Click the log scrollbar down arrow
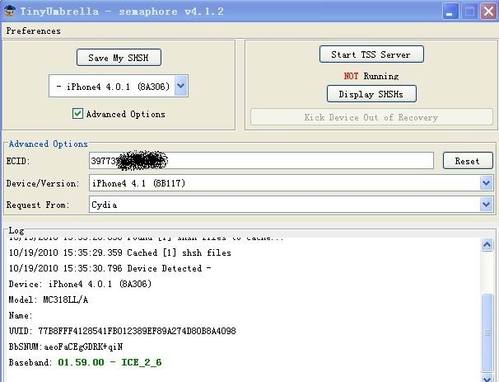The image size is (499, 382). pos(487,378)
